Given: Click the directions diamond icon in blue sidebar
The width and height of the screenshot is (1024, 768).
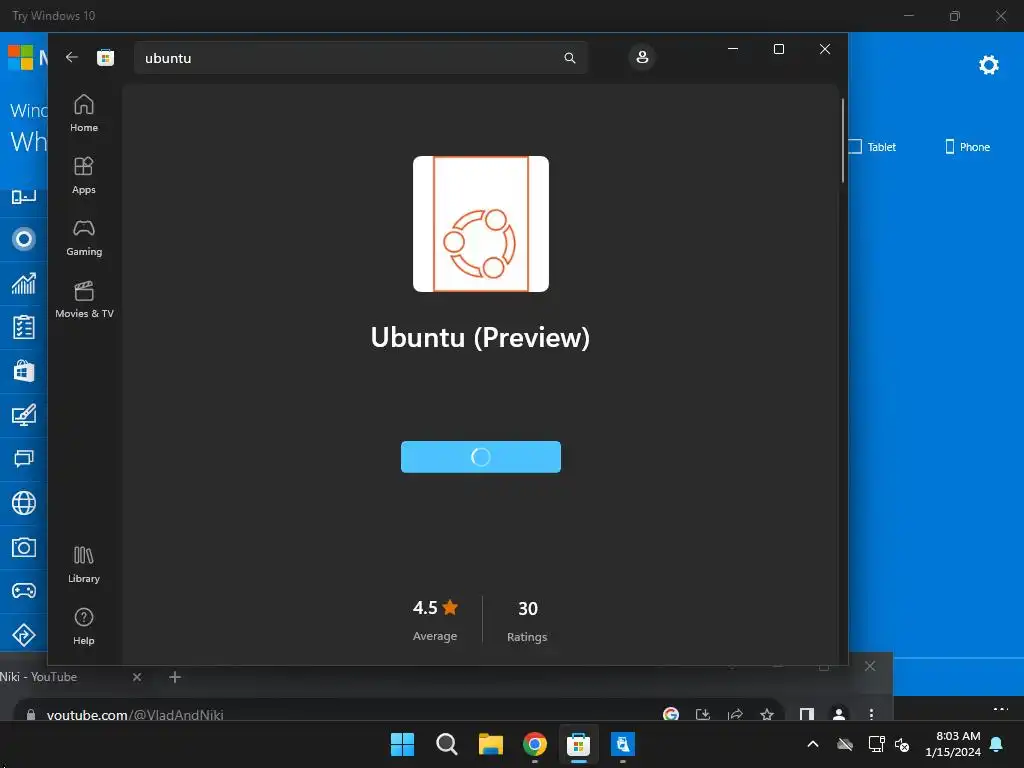Looking at the screenshot, I should pos(24,635).
